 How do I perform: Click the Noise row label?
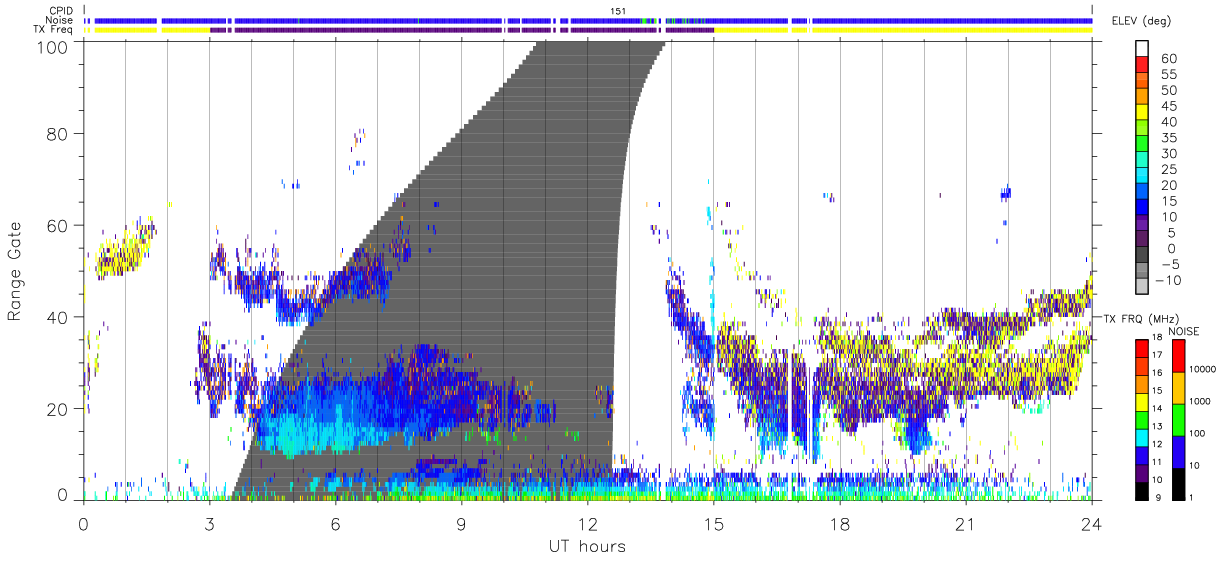point(59,20)
